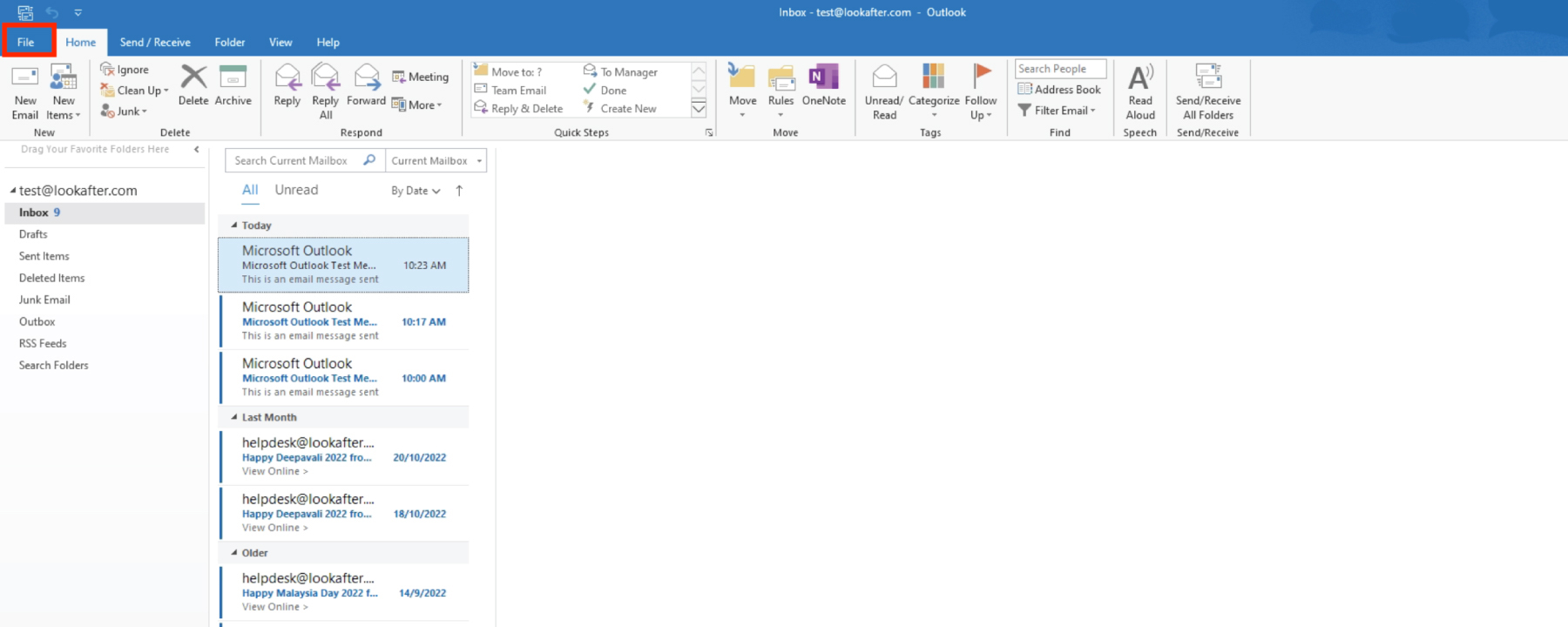Image resolution: width=1568 pixels, height=627 pixels.
Task: Send message to OneNote
Action: (x=823, y=79)
